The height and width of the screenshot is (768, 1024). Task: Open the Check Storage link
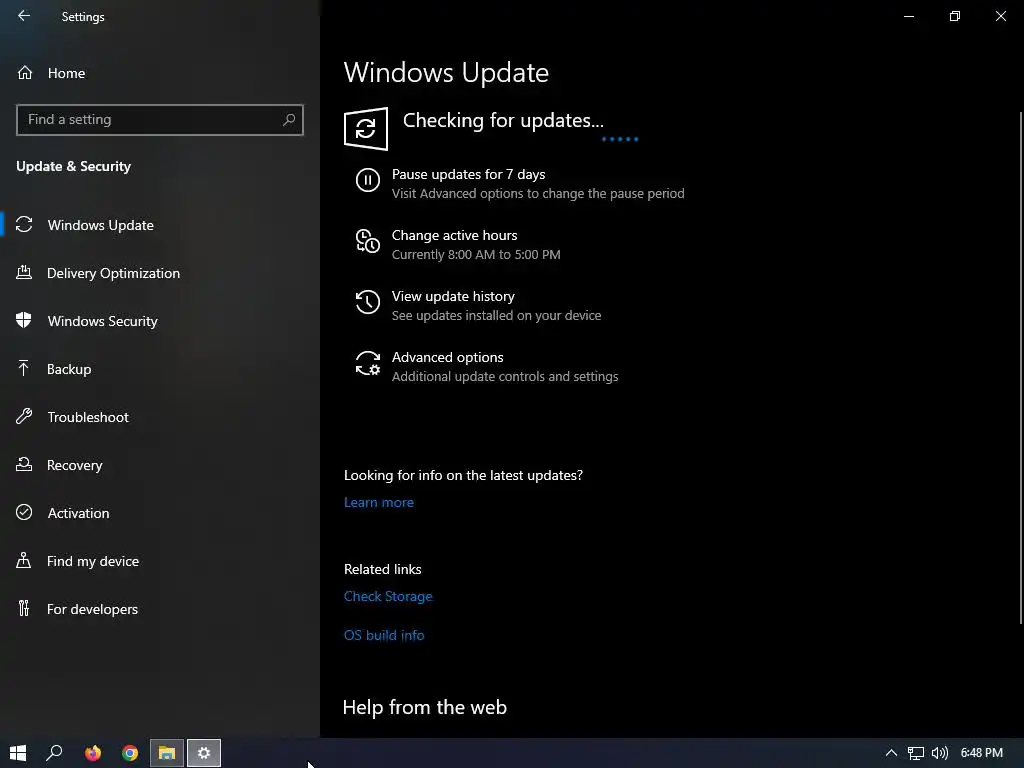pos(388,596)
